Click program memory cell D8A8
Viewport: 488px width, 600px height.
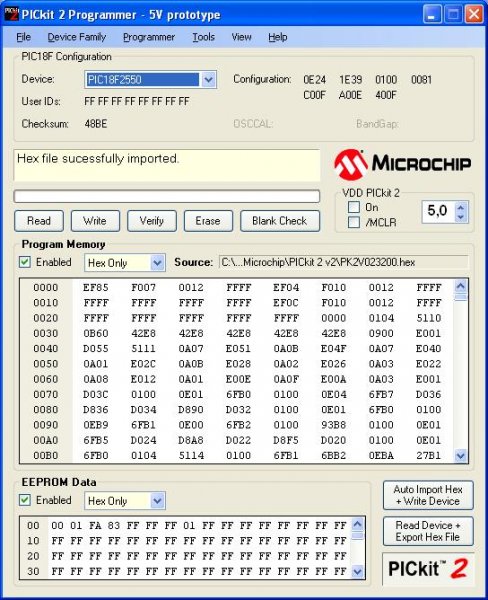pyautogui.click(x=191, y=440)
